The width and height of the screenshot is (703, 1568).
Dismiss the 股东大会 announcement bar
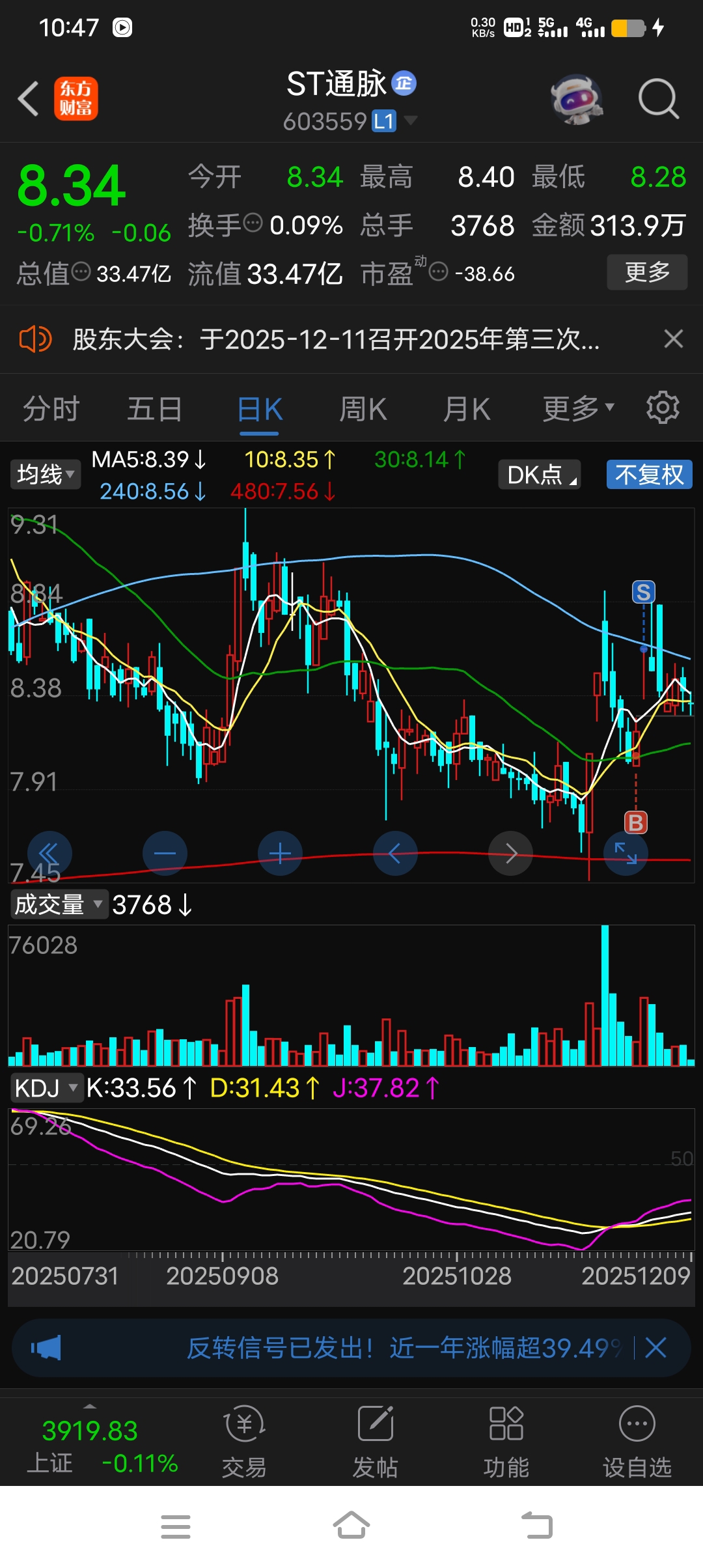[x=674, y=339]
